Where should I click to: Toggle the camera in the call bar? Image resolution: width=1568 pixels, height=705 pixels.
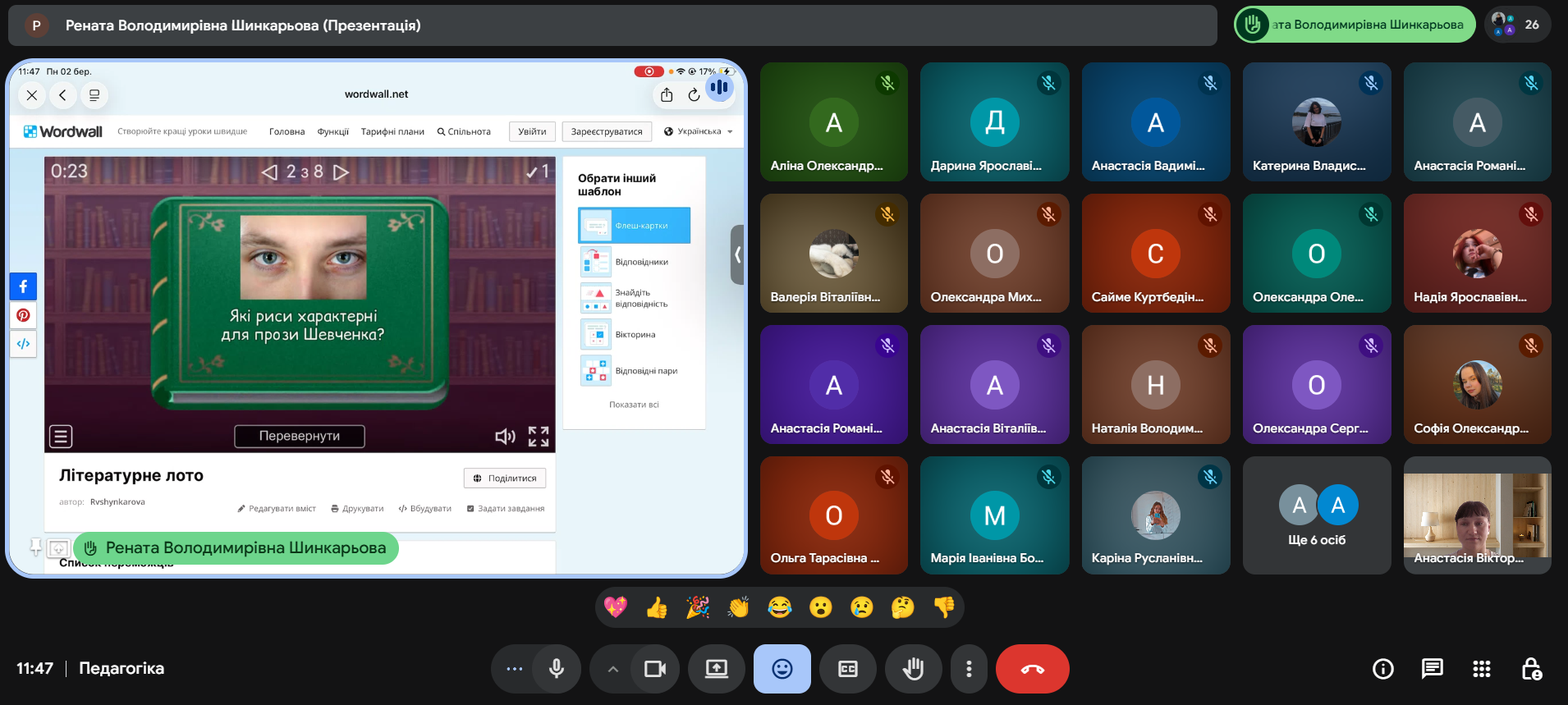tap(655, 669)
